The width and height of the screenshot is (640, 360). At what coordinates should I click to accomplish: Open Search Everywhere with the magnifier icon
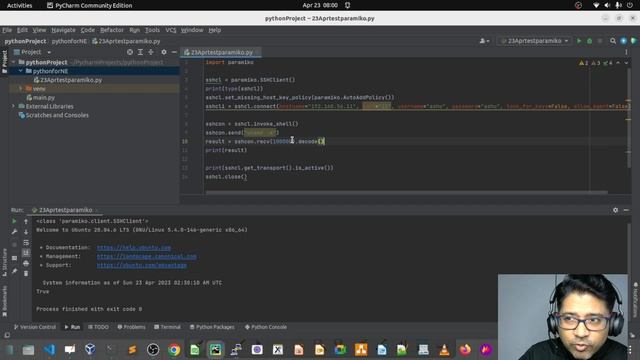pos(613,41)
